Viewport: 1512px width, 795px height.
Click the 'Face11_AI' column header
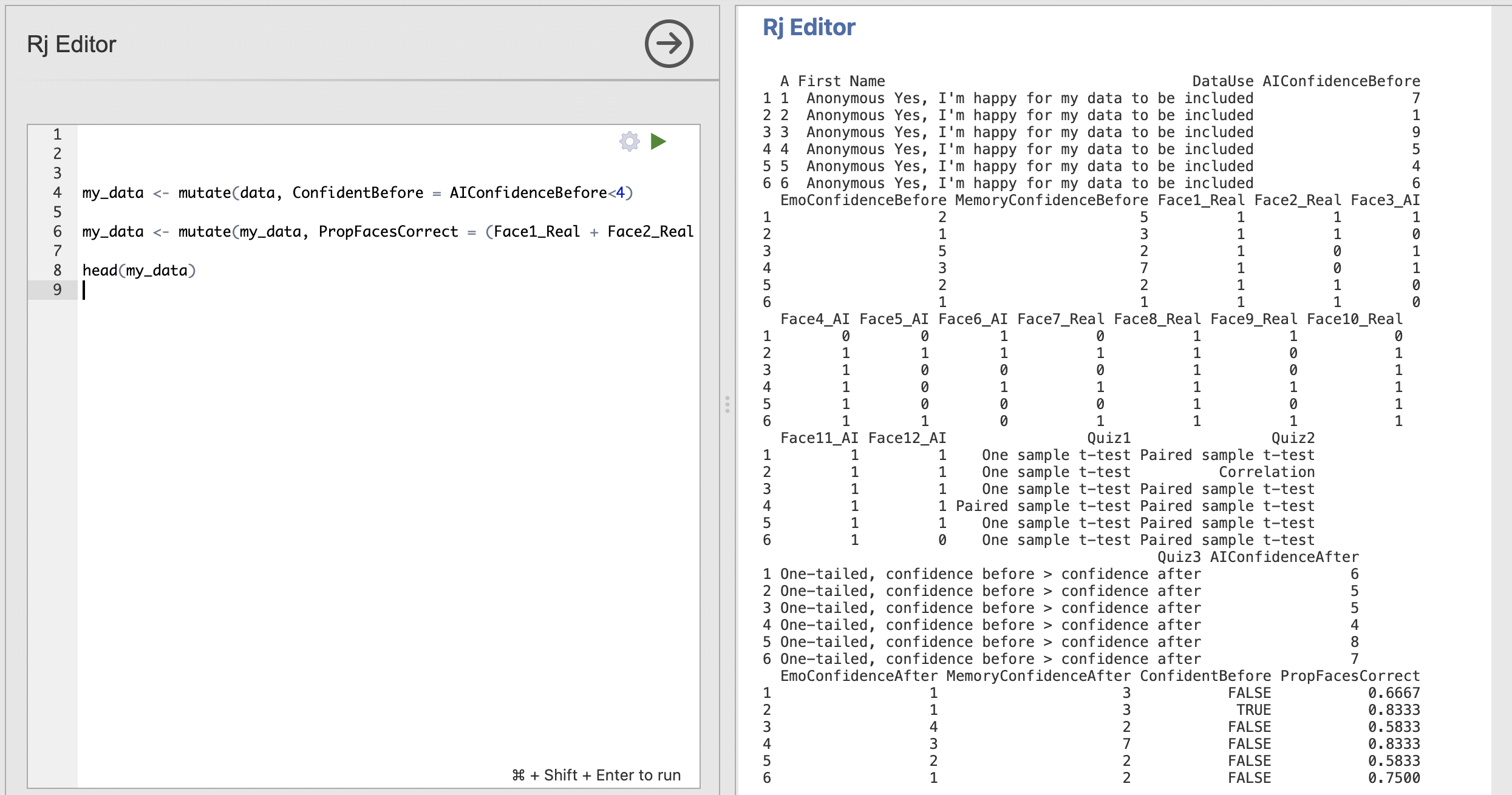click(820, 438)
